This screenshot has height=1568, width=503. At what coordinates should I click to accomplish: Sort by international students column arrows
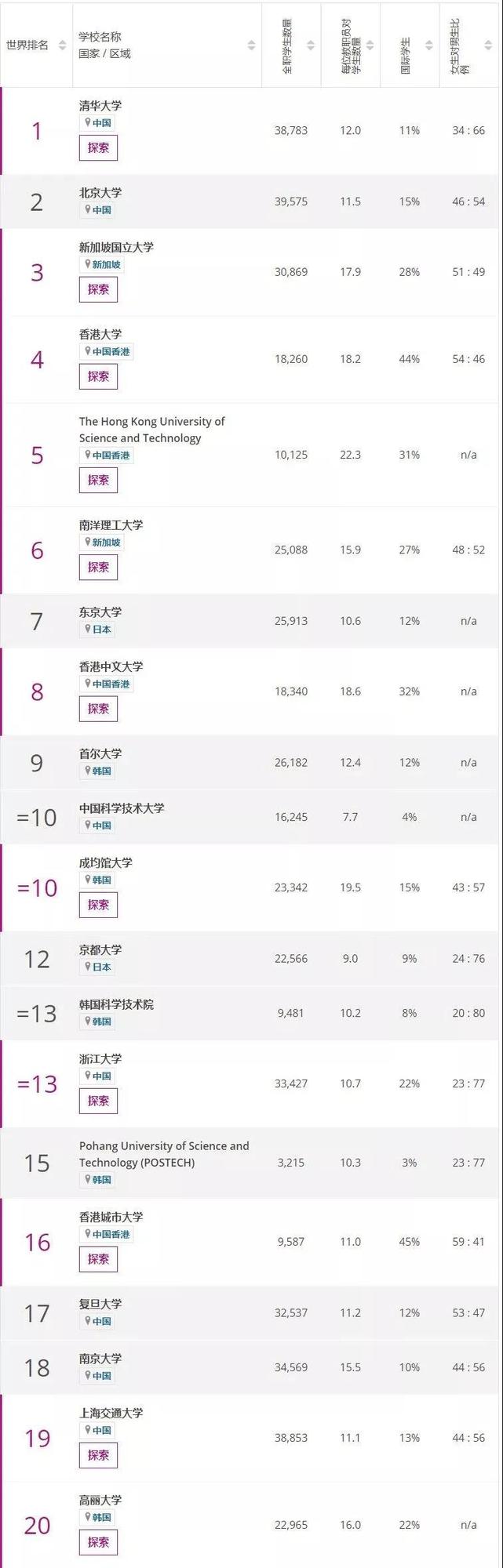[429, 45]
